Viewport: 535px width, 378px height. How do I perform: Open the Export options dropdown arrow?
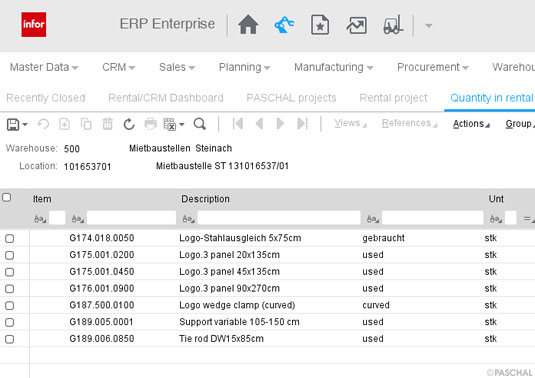(x=182, y=125)
